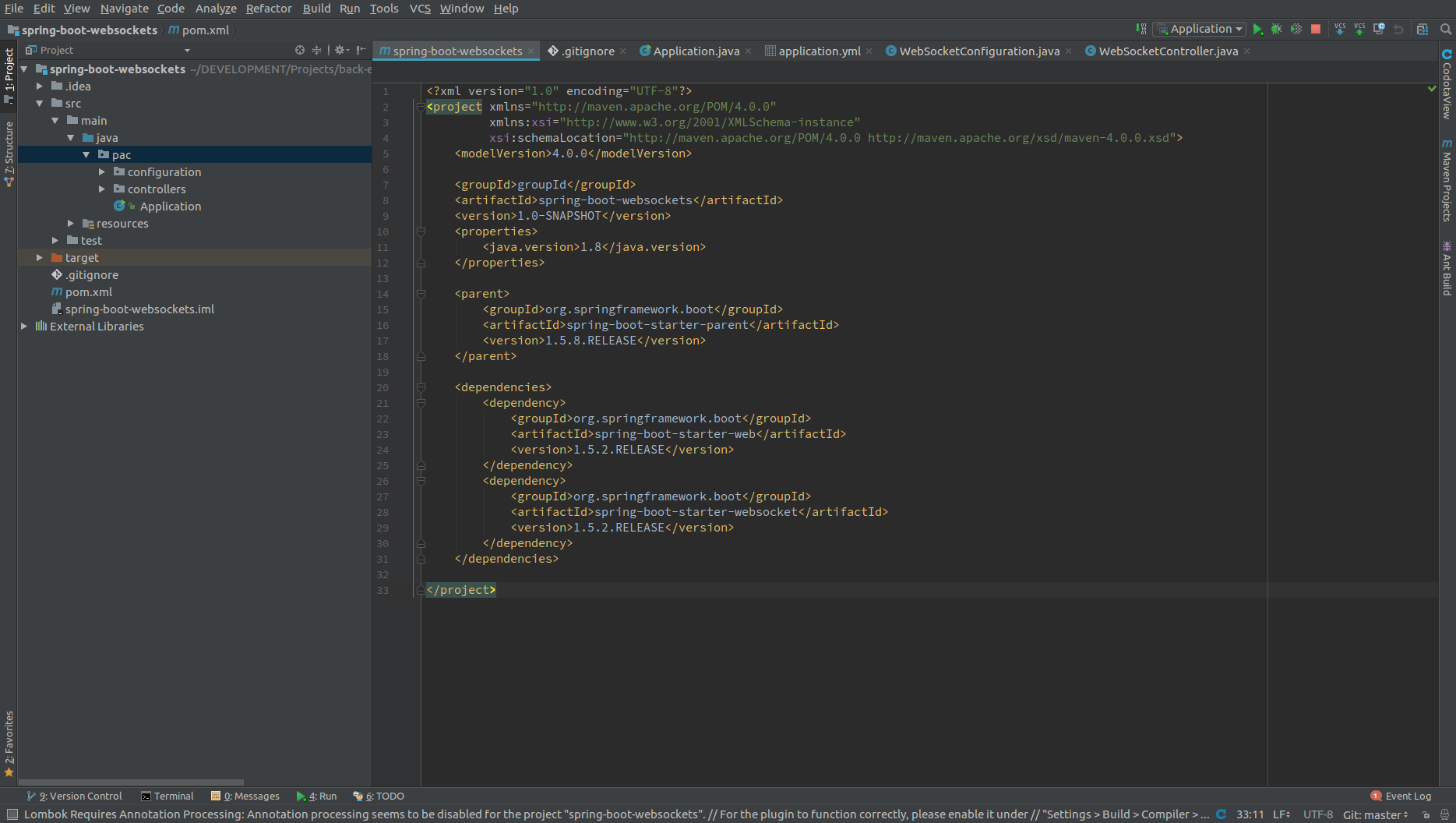Toggle read-only lock icon in status bar
Screen dimensions: 1456x823
(1426, 814)
